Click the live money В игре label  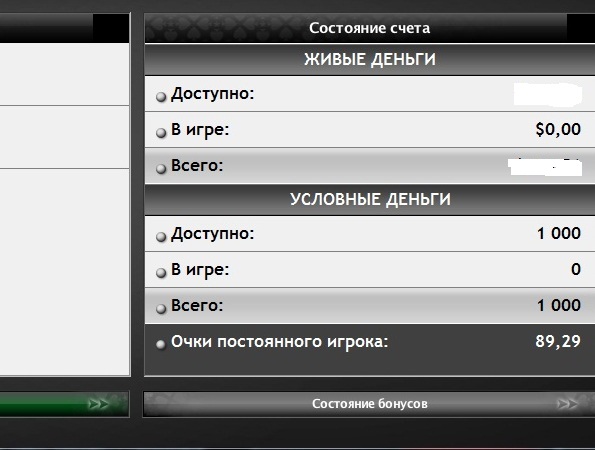tap(200, 130)
